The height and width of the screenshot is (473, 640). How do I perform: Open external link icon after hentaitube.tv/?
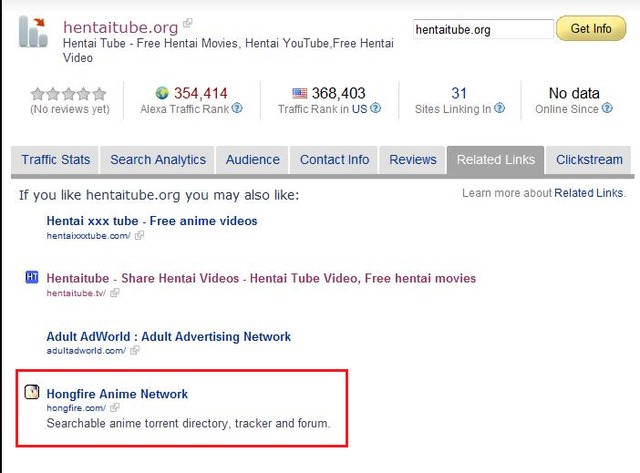(x=115, y=293)
